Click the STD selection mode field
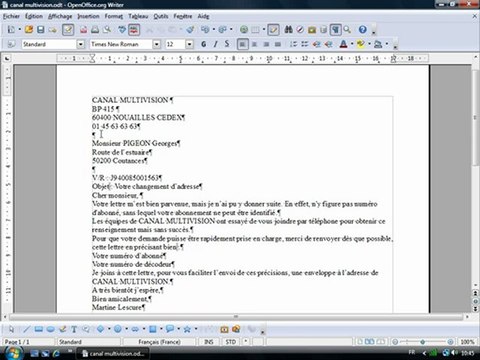 coord(231,342)
